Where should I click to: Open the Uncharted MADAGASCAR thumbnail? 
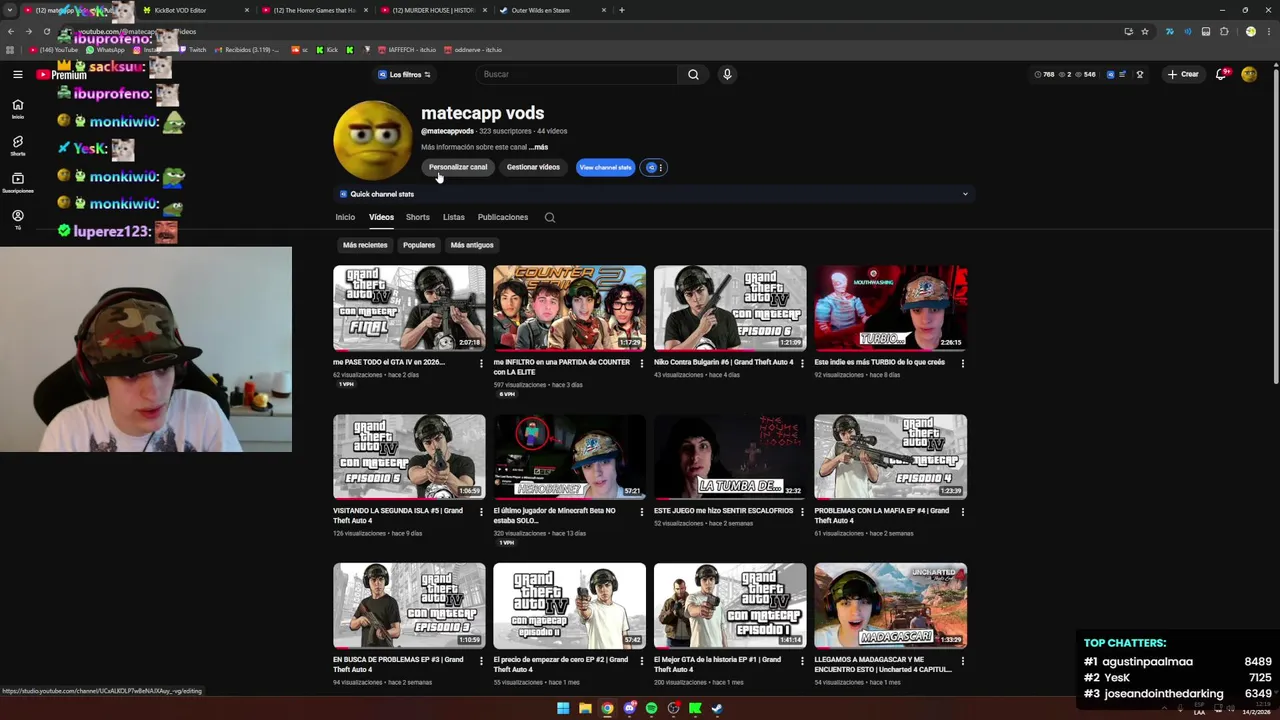890,605
